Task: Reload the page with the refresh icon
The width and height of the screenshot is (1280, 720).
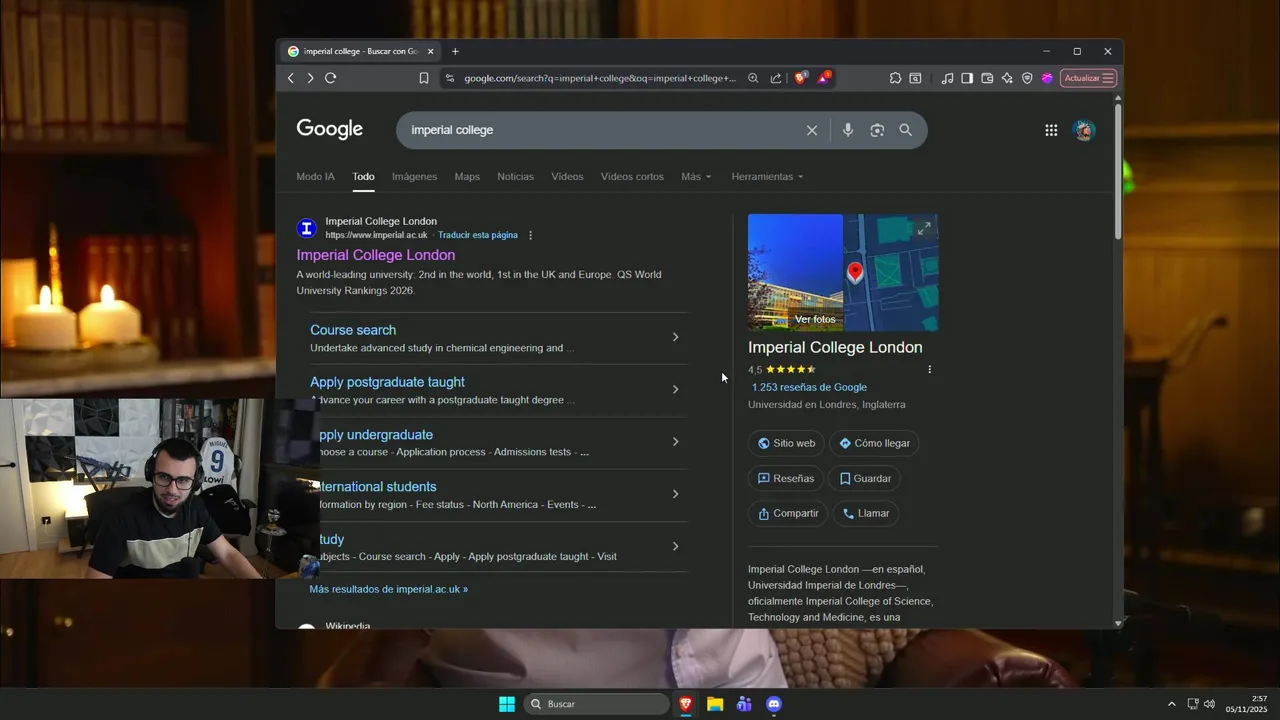Action: click(x=331, y=78)
